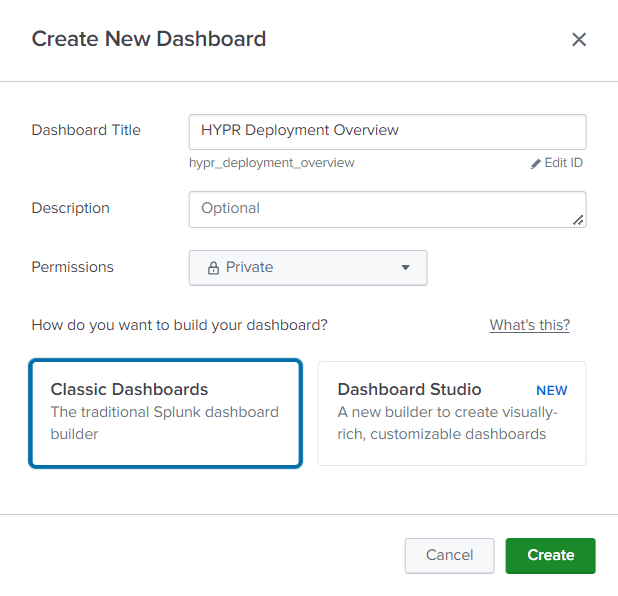
Task: Click the Cancel button
Action: pyautogui.click(x=449, y=555)
